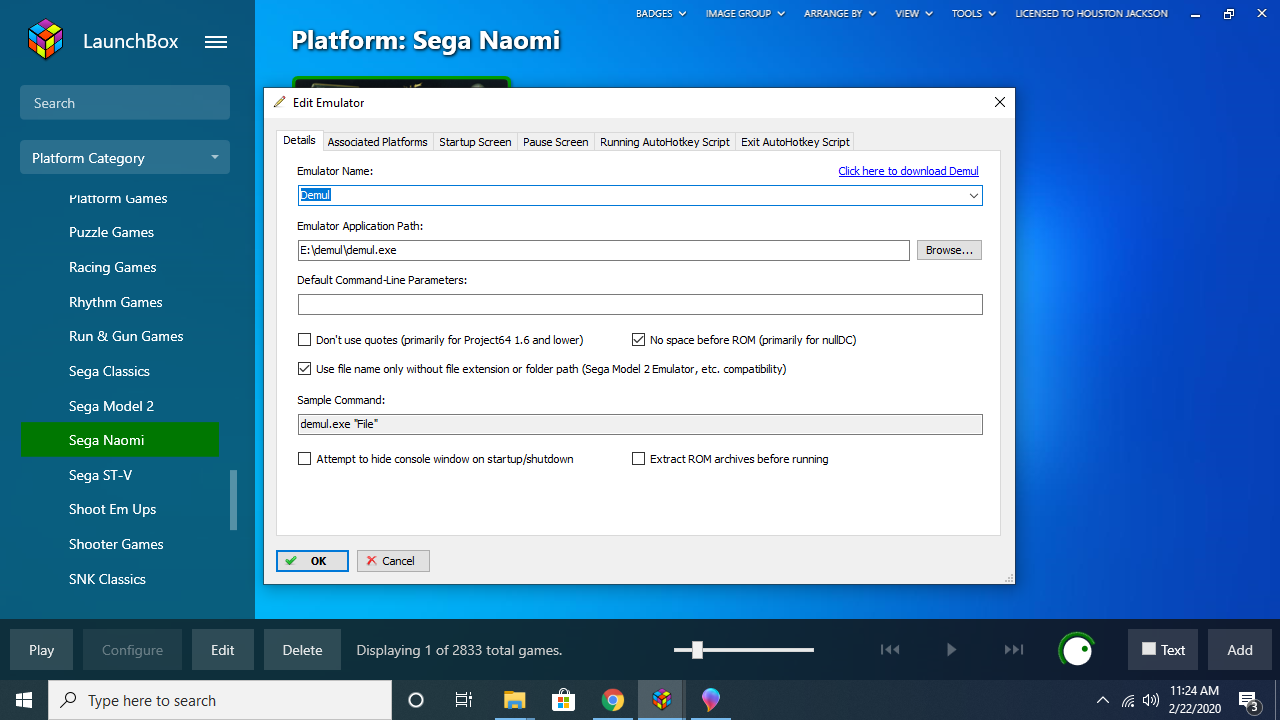1280x720 pixels.
Task: Uncheck No space before ROM
Action: click(x=639, y=340)
